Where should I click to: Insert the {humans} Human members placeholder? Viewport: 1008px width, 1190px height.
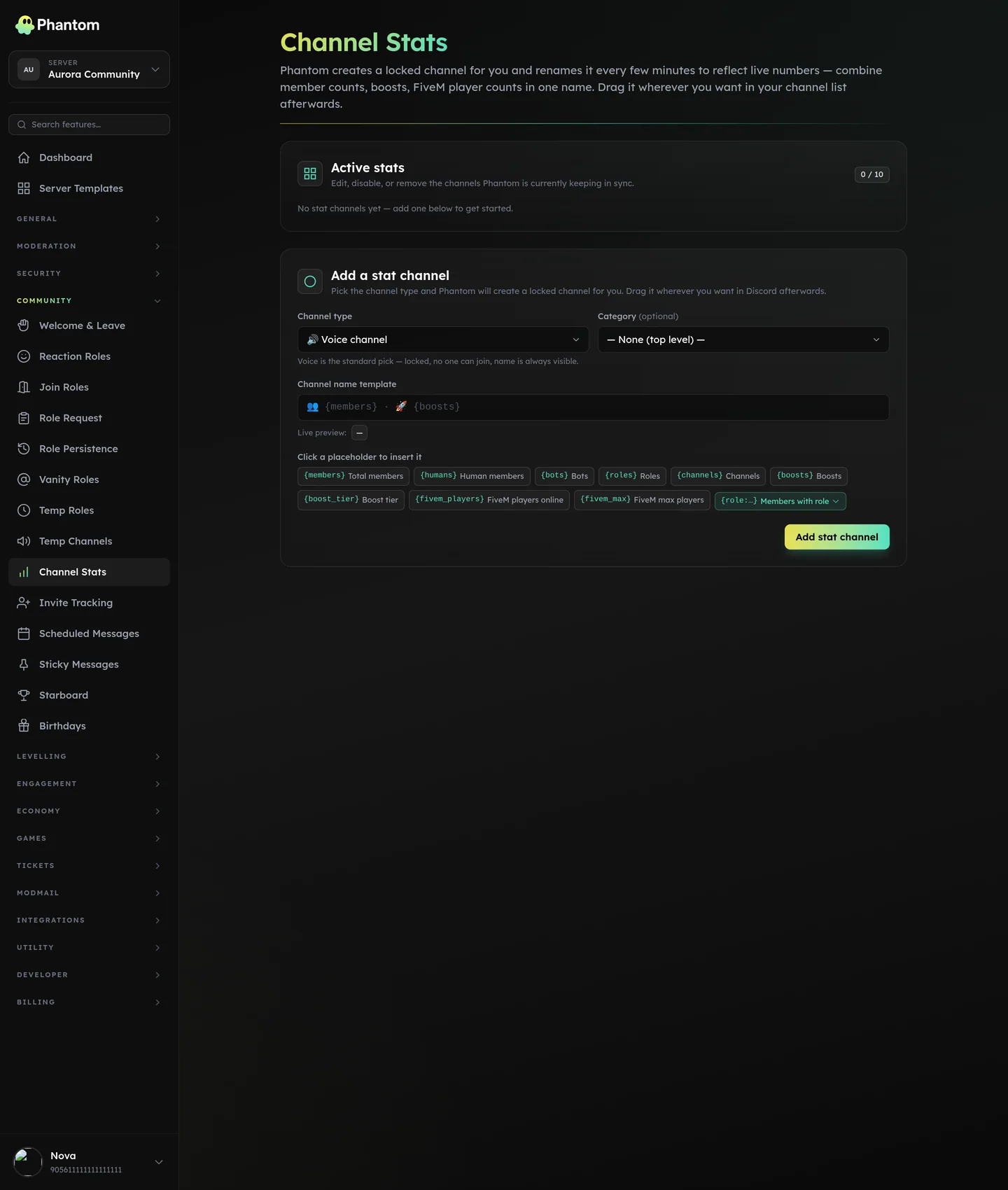(x=472, y=476)
